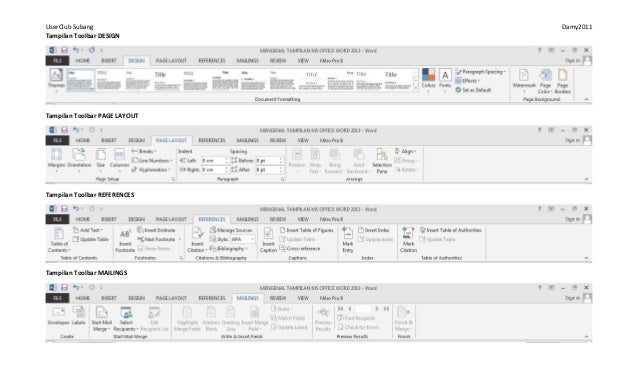638x388 pixels.
Task: Click Wrap Text in the Arrange group
Action: [x=315, y=161]
